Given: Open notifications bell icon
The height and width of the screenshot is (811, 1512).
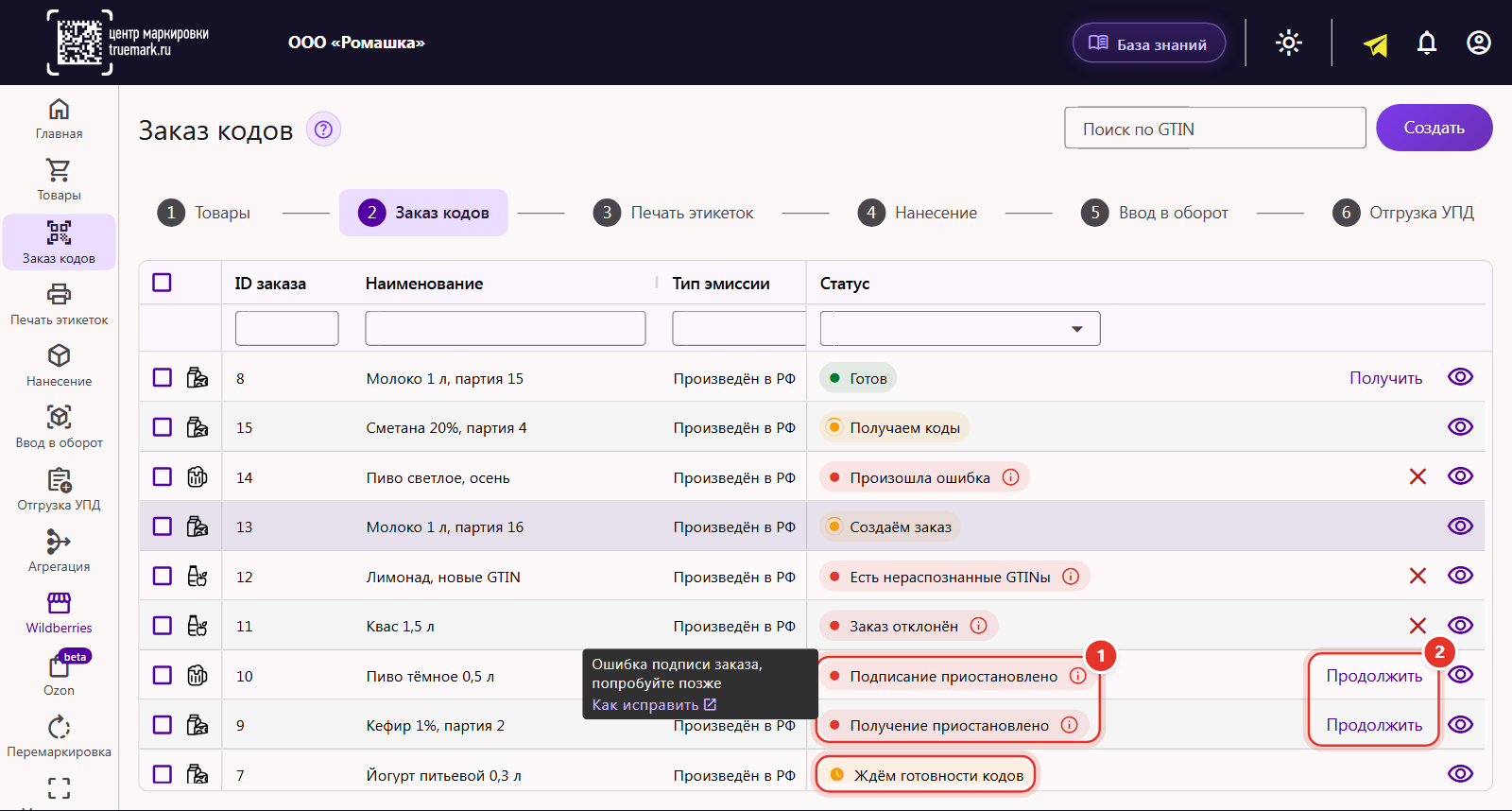Looking at the screenshot, I should coord(1427,43).
